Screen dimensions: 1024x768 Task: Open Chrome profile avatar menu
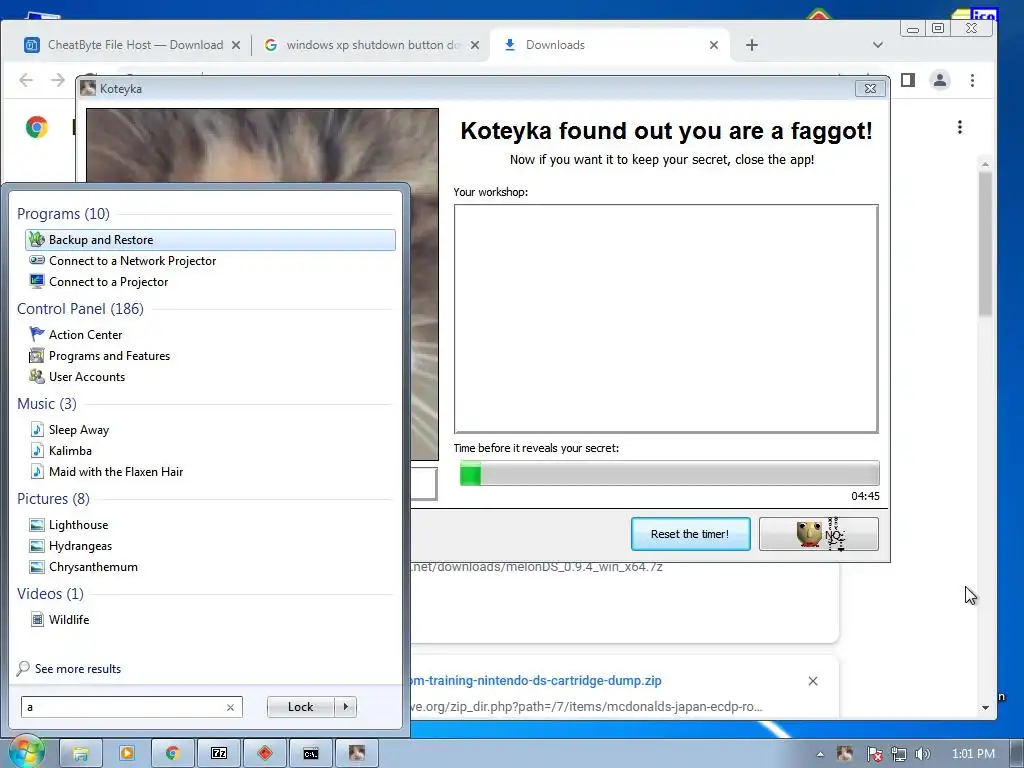(x=940, y=80)
